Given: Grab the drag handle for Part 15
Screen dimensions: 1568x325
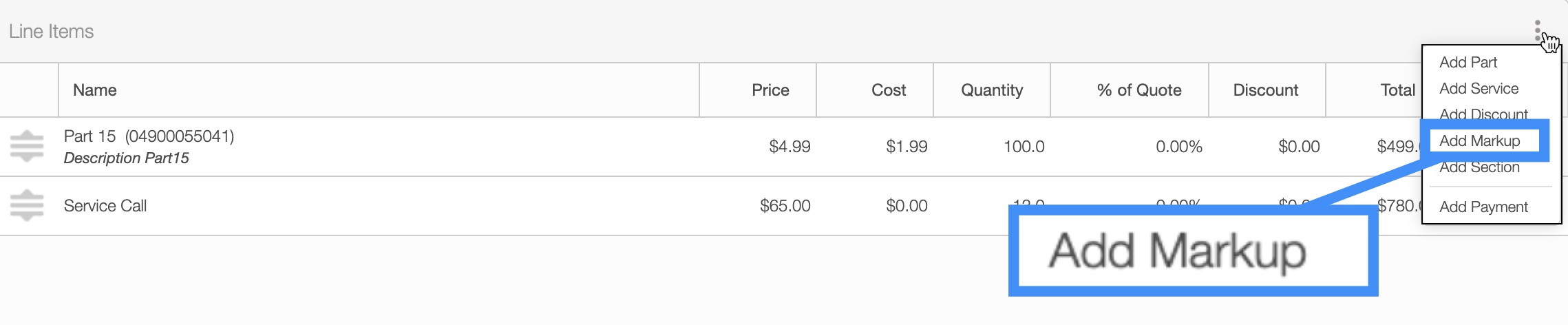Looking at the screenshot, I should 27,146.
